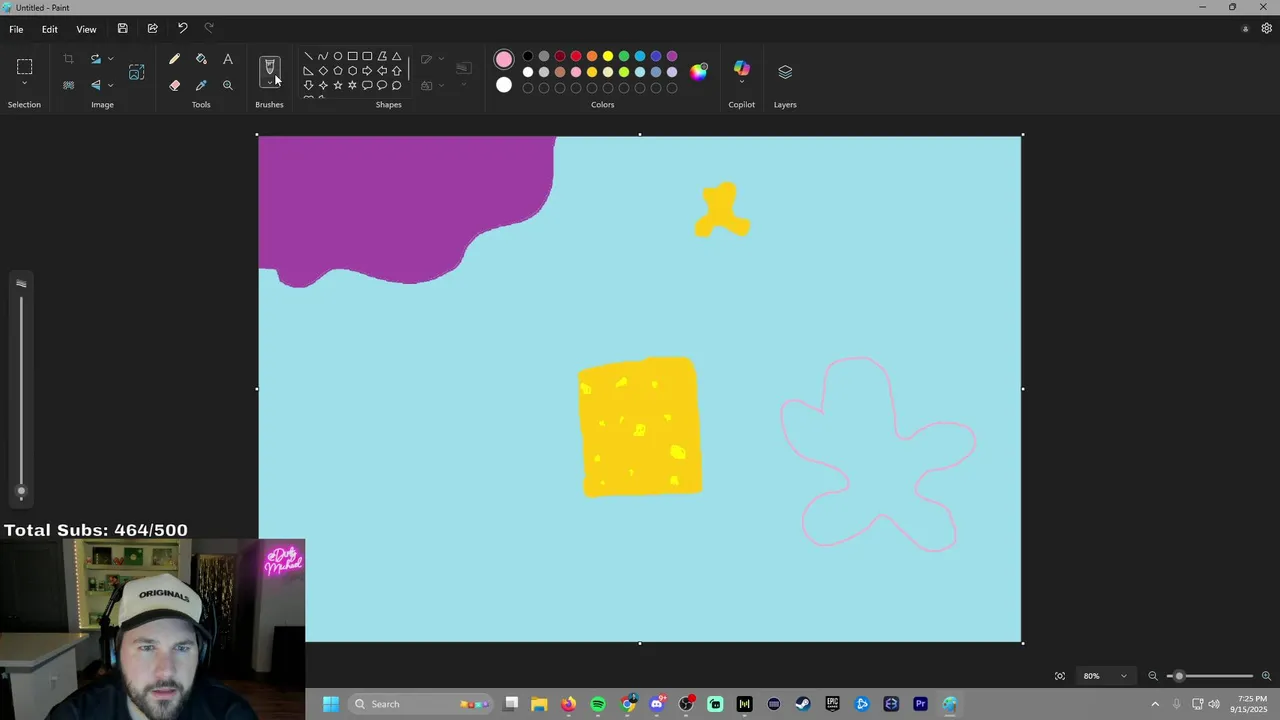Pick the red color swatch
This screenshot has height=720, width=1280.
[576, 56]
